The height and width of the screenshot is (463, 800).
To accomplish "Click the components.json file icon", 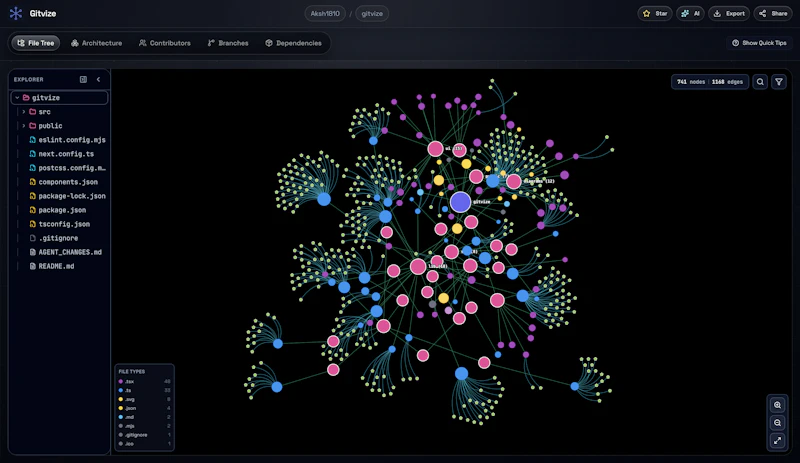I will (x=33, y=182).
